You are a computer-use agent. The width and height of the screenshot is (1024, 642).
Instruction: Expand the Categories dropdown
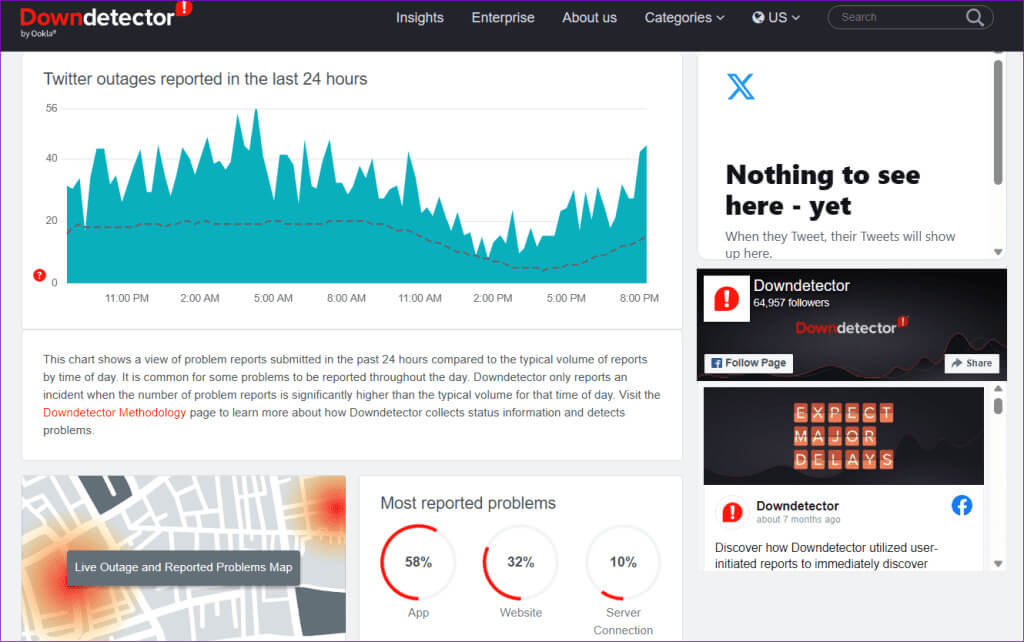(x=684, y=18)
